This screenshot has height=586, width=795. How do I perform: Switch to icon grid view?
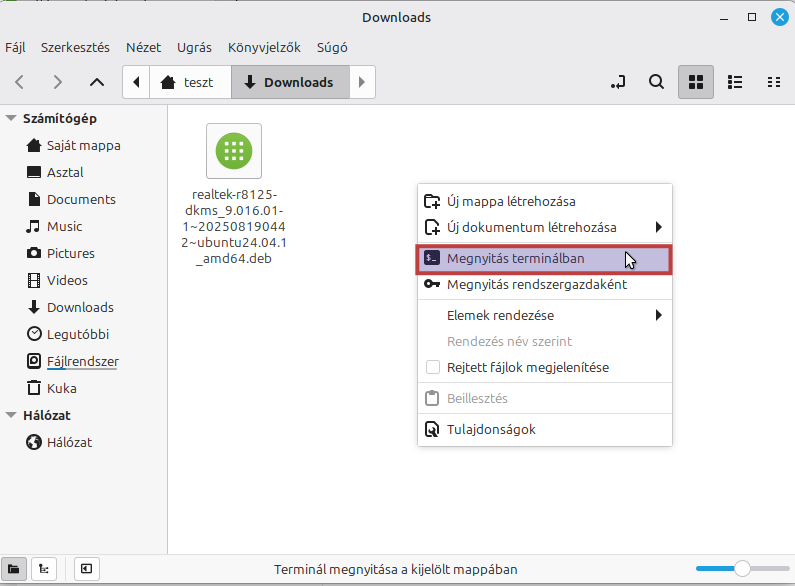pyautogui.click(x=696, y=82)
